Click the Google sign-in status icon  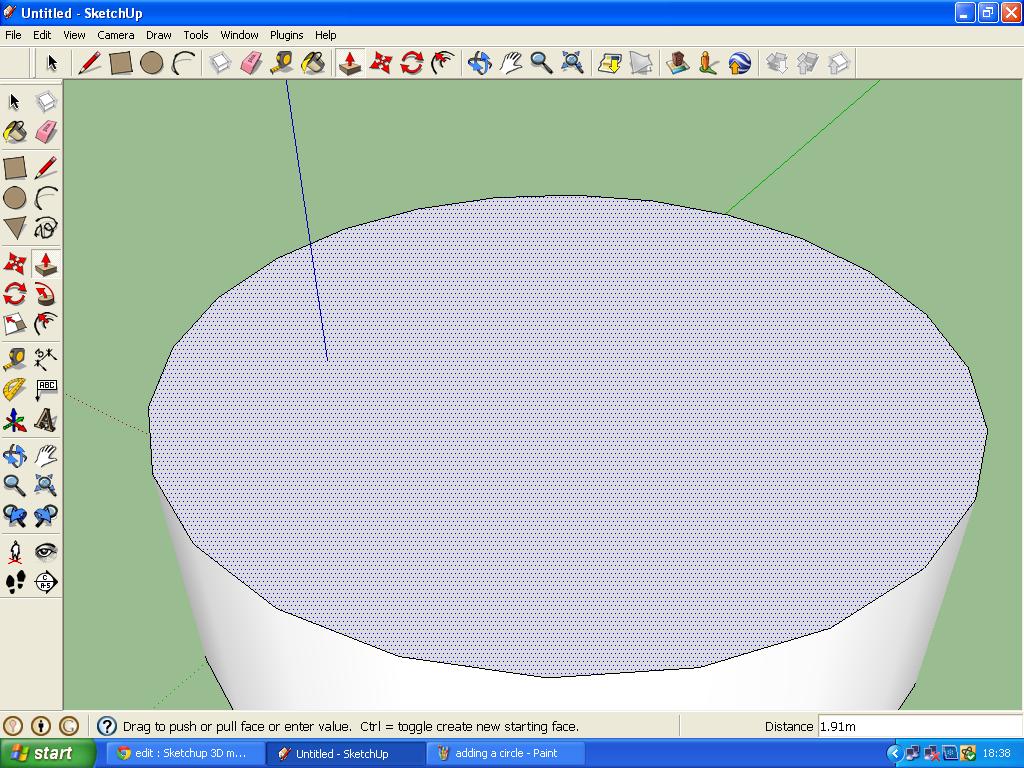[x=69, y=726]
